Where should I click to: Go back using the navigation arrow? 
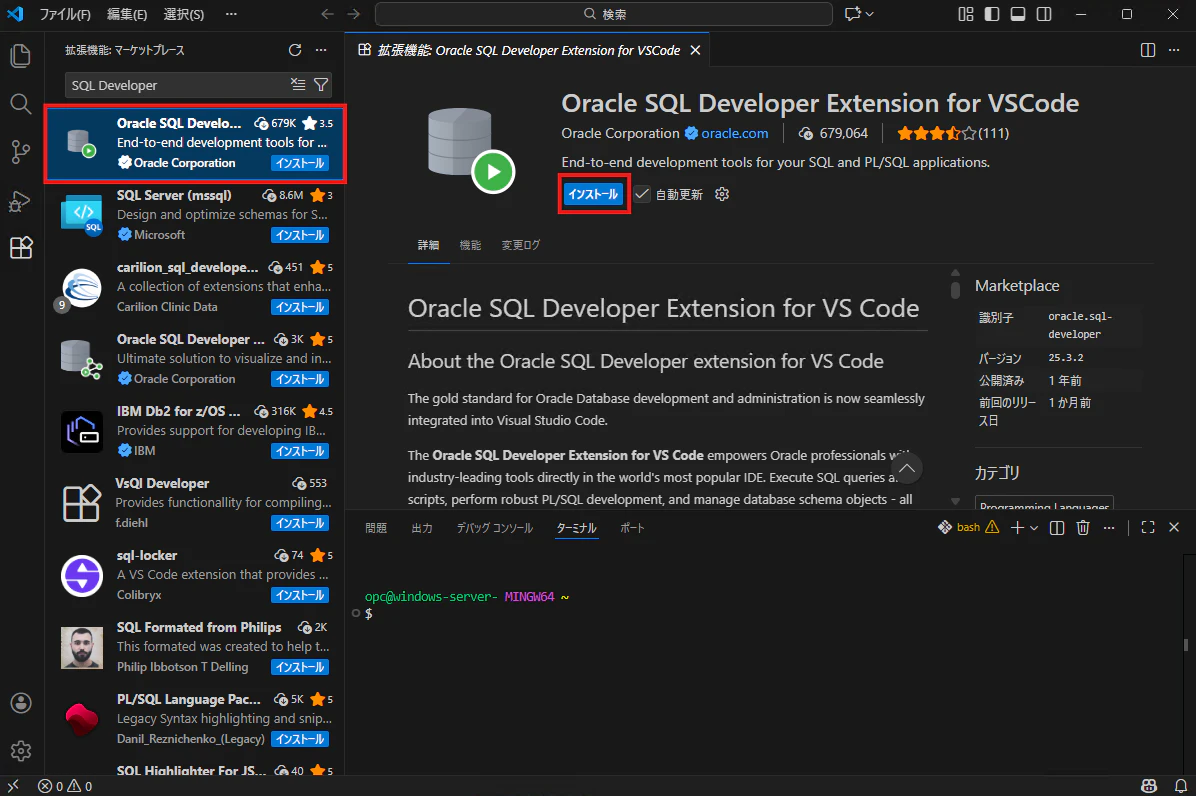coord(327,14)
